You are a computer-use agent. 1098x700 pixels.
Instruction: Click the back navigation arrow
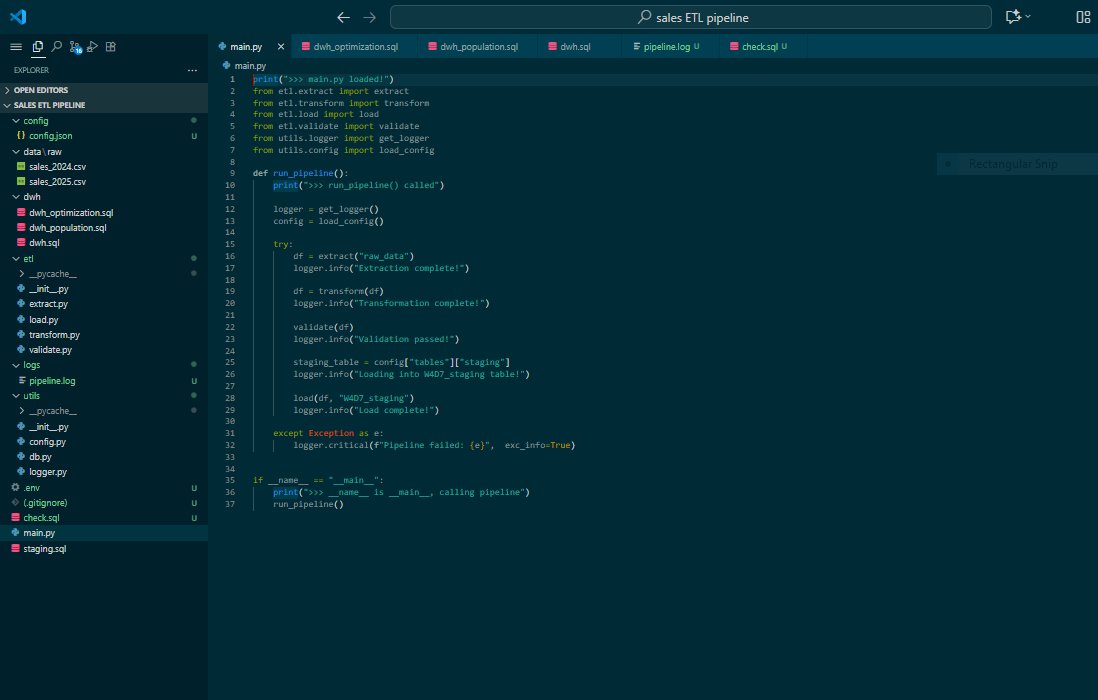343,16
